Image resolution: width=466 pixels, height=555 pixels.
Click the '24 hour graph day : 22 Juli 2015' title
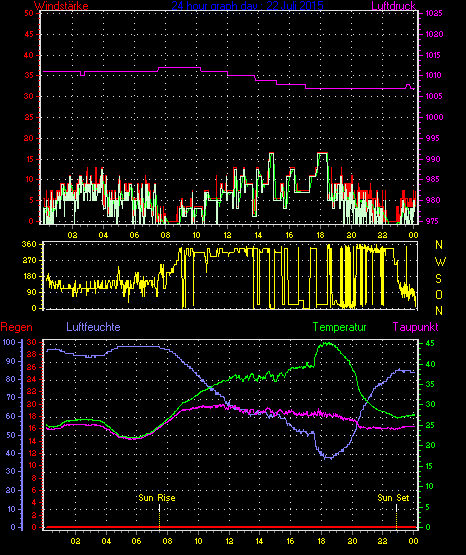point(247,6)
